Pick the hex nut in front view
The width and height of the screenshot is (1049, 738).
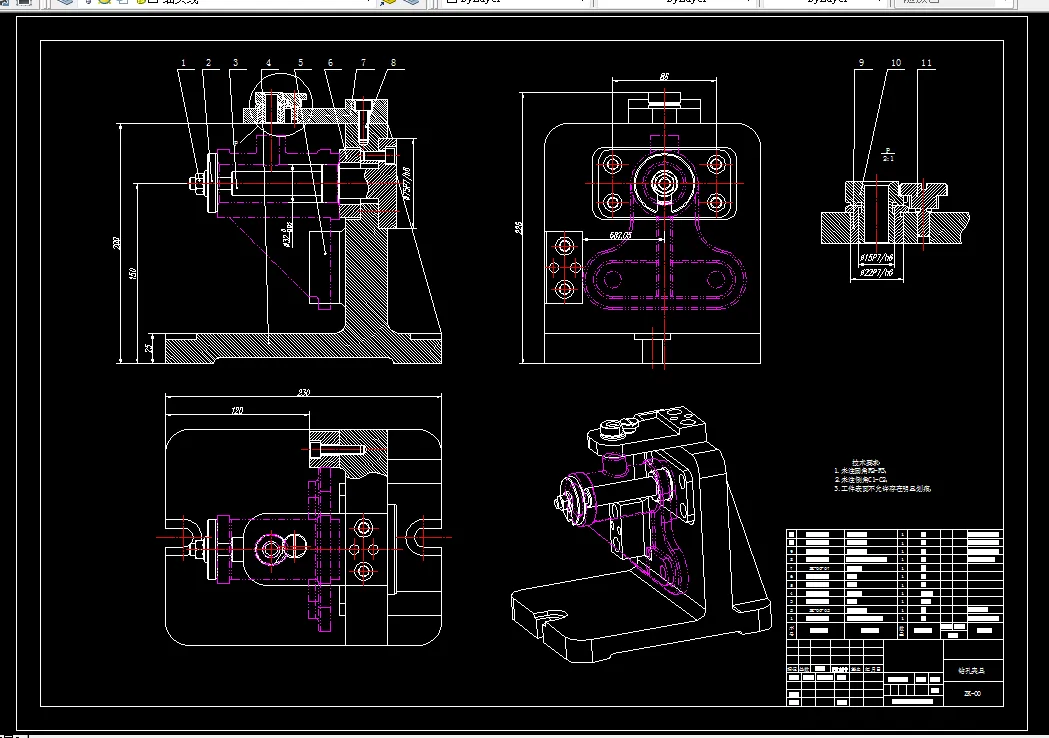(x=197, y=183)
